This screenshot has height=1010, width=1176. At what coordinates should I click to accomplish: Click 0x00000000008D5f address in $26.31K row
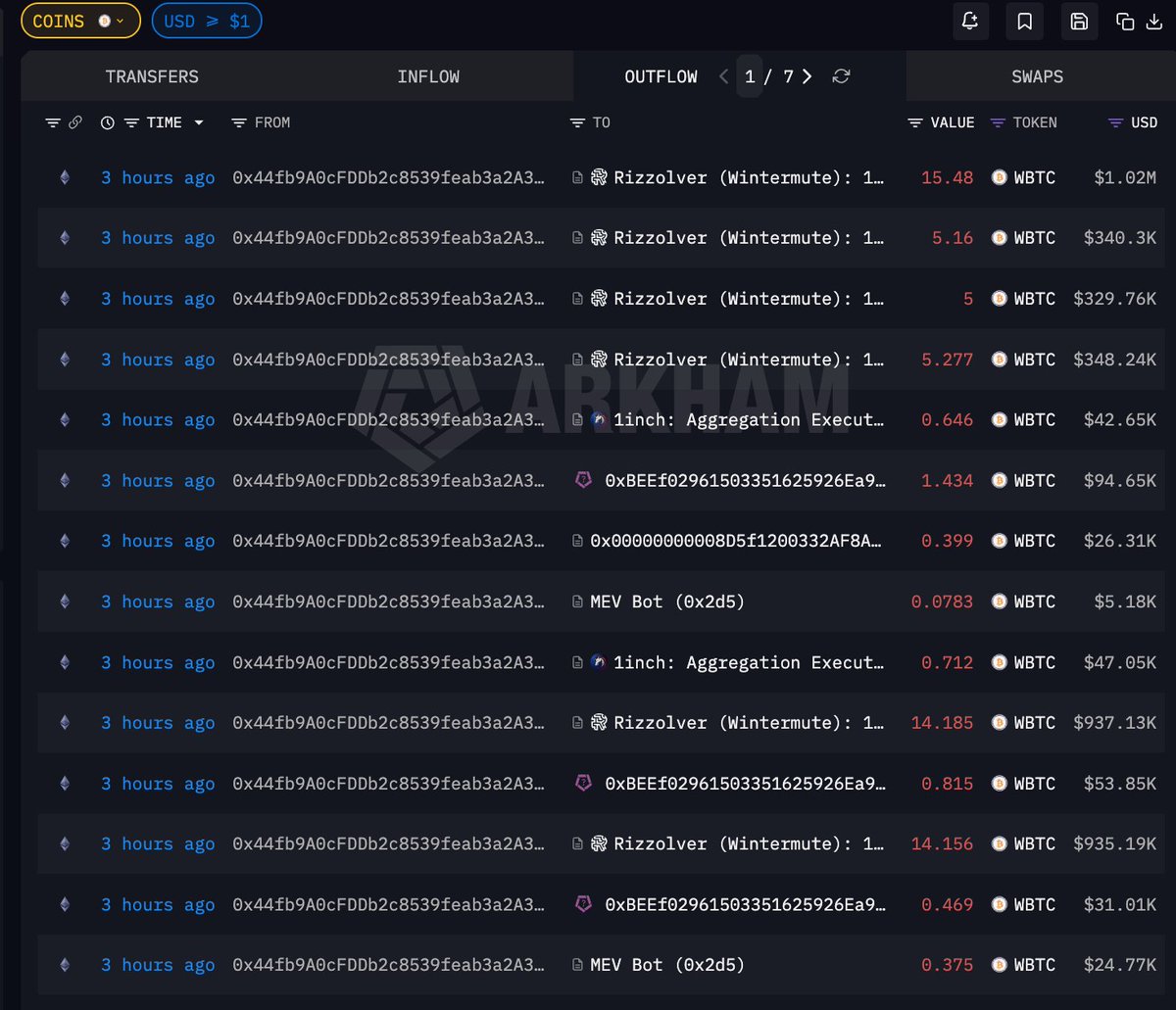[736, 541]
